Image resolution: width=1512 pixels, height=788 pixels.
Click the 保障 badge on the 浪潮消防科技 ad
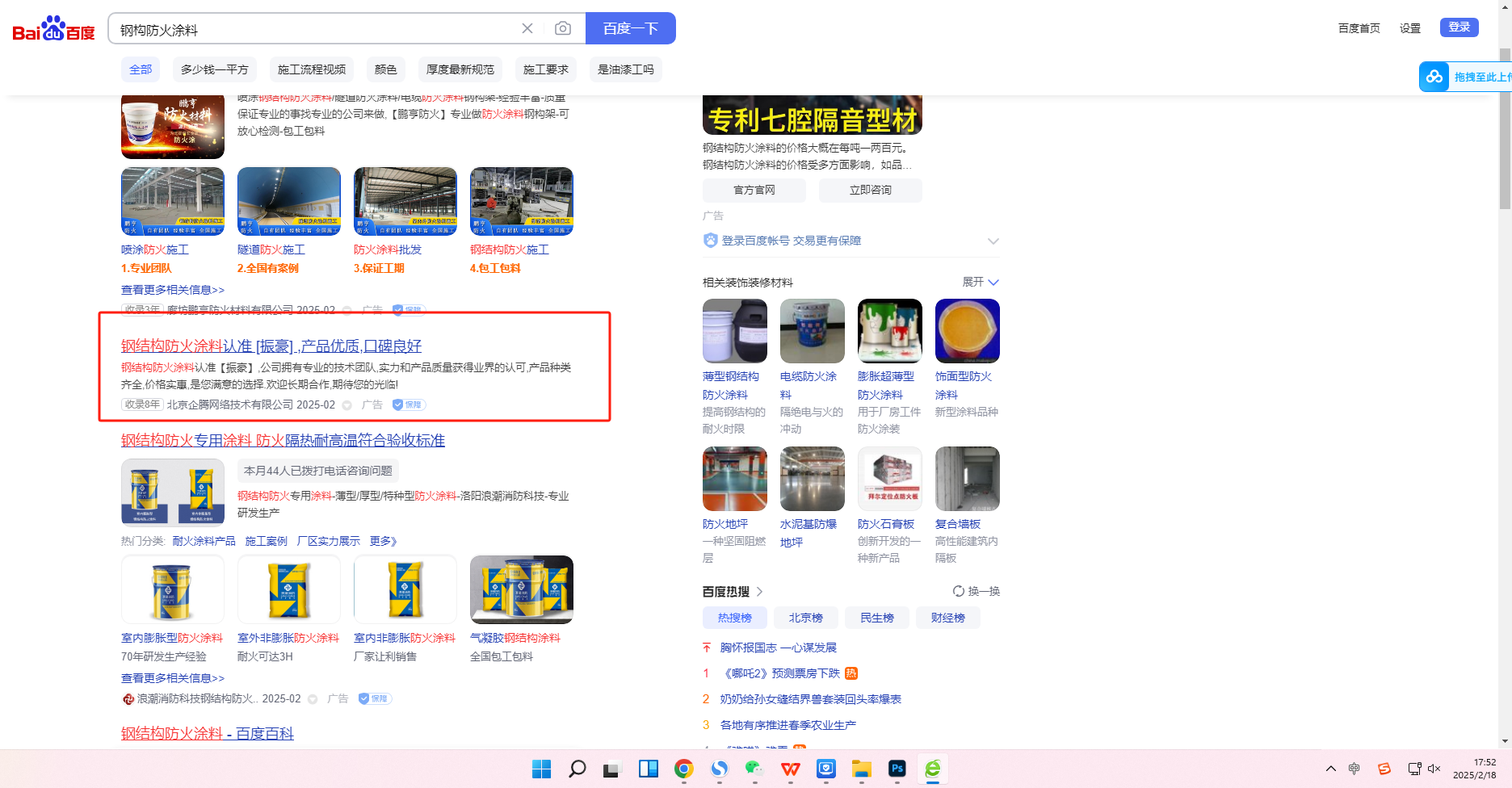click(x=375, y=698)
